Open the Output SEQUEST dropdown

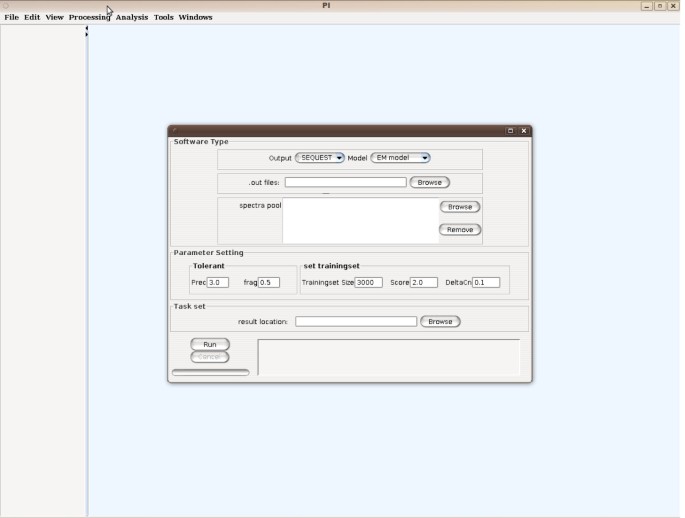pyautogui.click(x=319, y=158)
